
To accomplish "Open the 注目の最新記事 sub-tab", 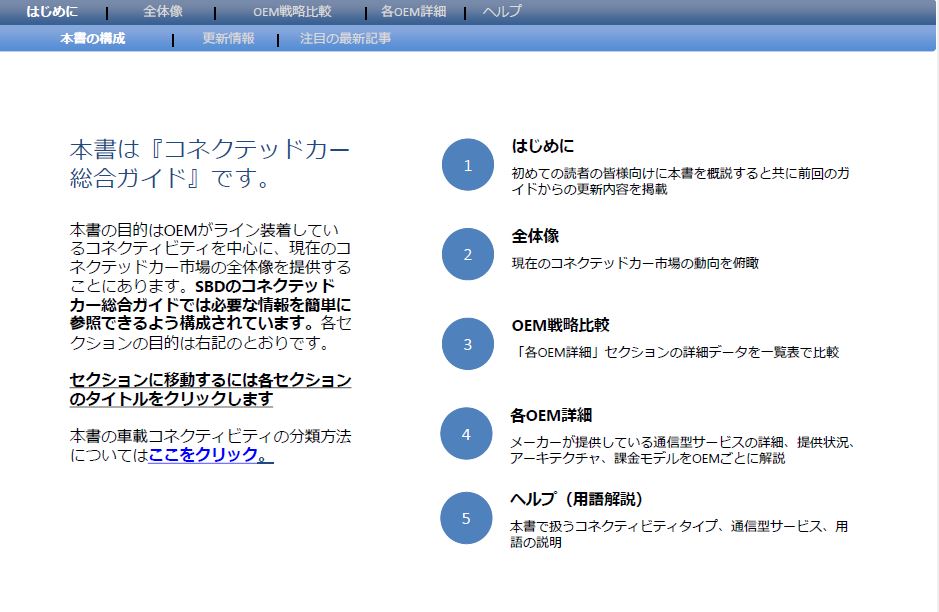I will 345,38.
